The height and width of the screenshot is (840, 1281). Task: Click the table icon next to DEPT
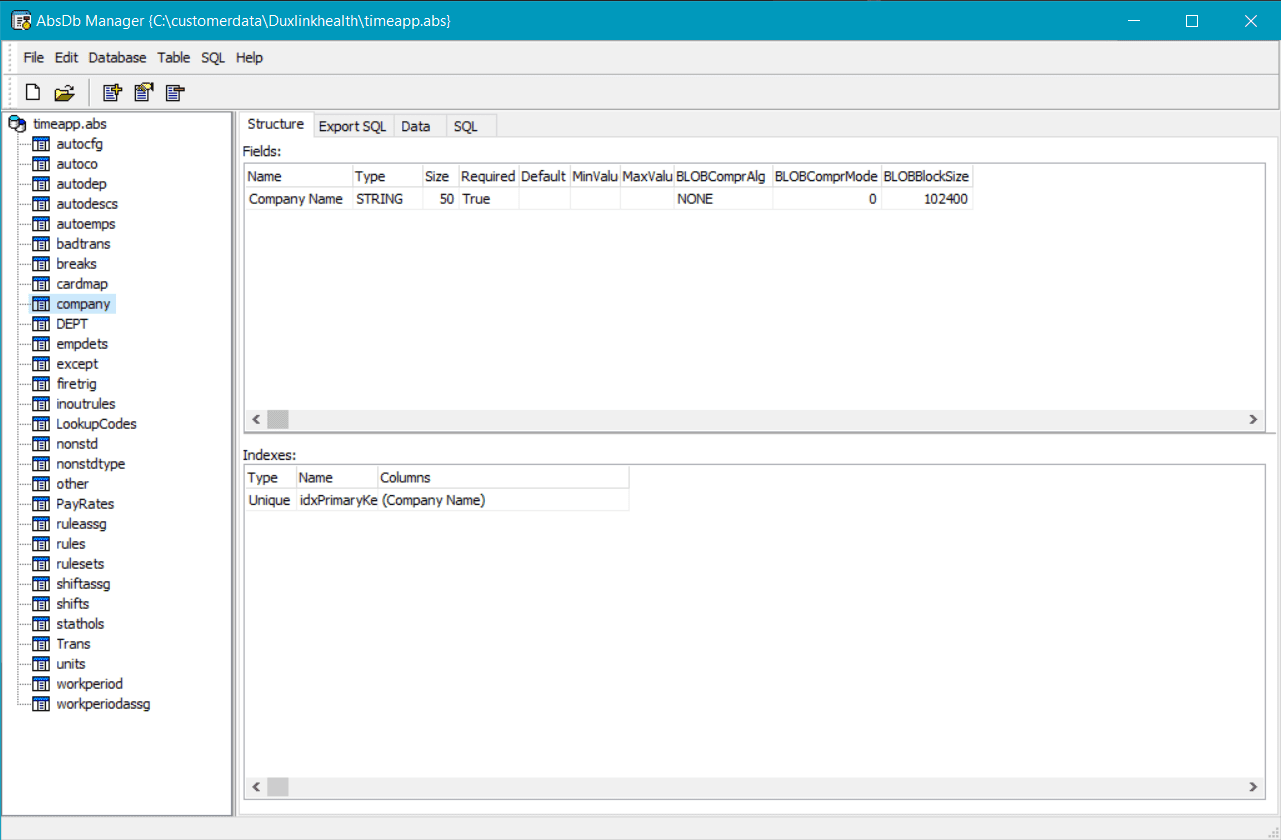(41, 324)
